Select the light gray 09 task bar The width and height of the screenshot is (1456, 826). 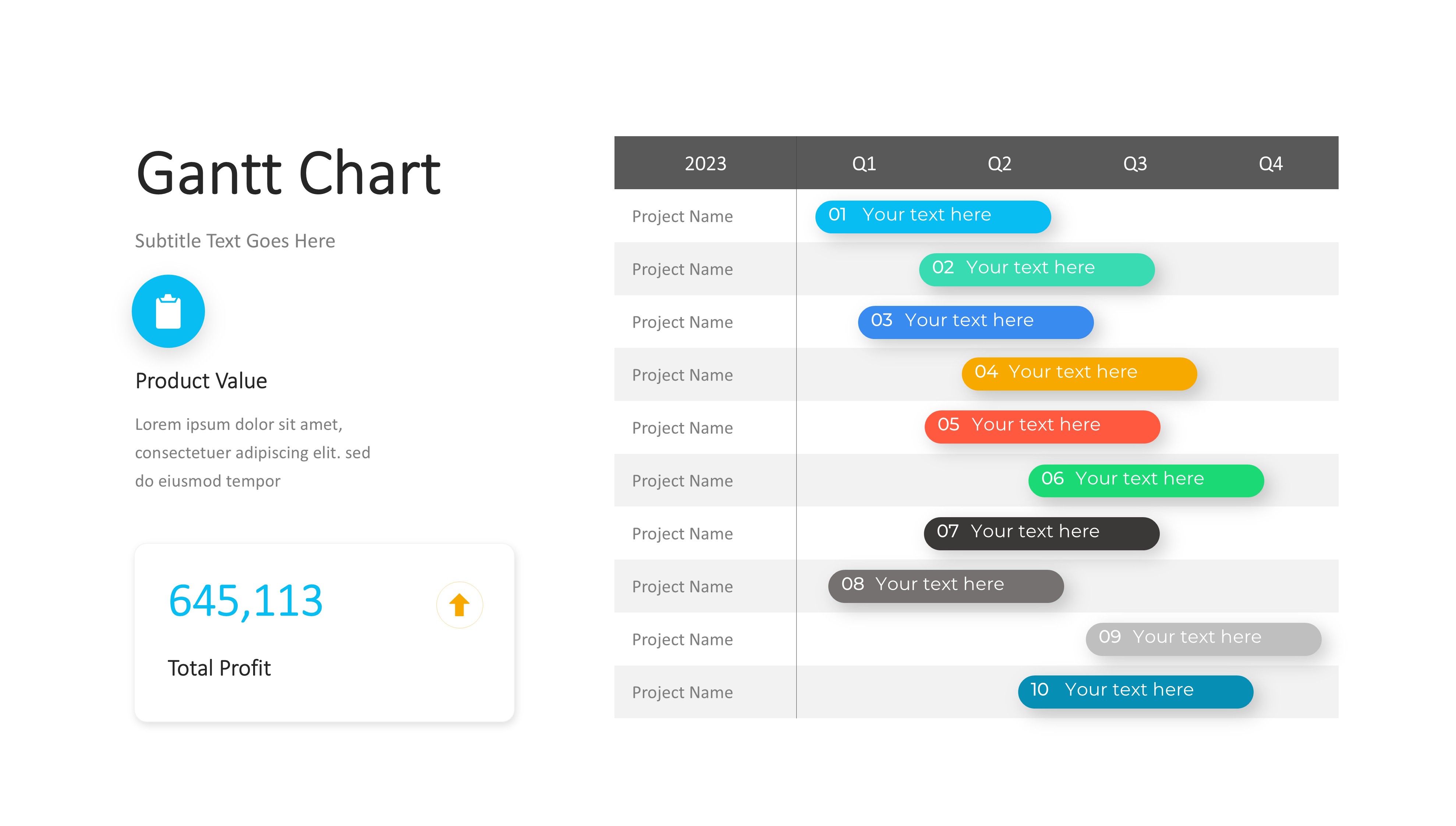[x=1203, y=638]
